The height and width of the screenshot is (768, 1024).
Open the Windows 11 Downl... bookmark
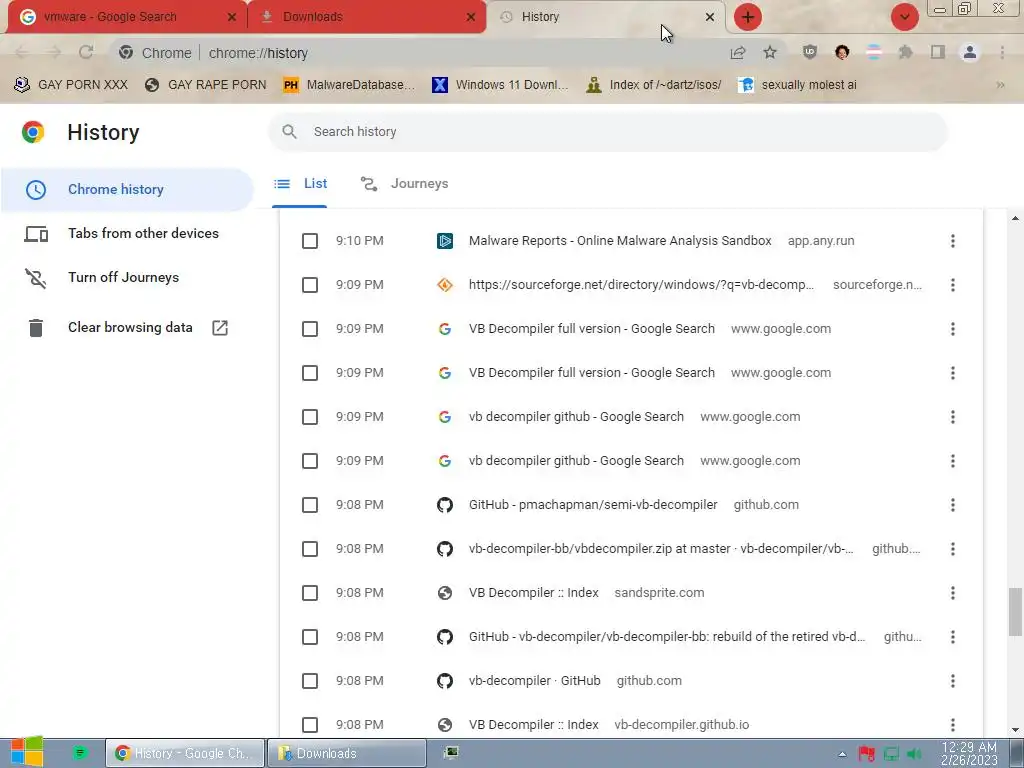[501, 85]
